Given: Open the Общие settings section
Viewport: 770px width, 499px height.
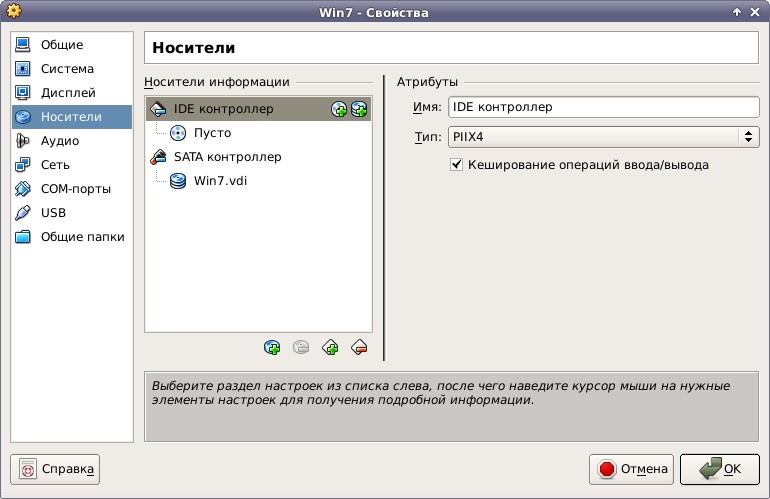Looking at the screenshot, I should pos(72,45).
